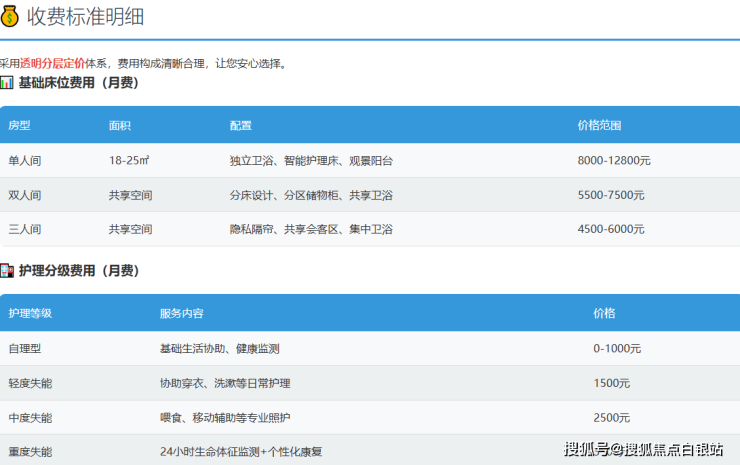The image size is (740, 465).
Task: Click the 5500-7500元 price cell
Action: tap(611, 195)
